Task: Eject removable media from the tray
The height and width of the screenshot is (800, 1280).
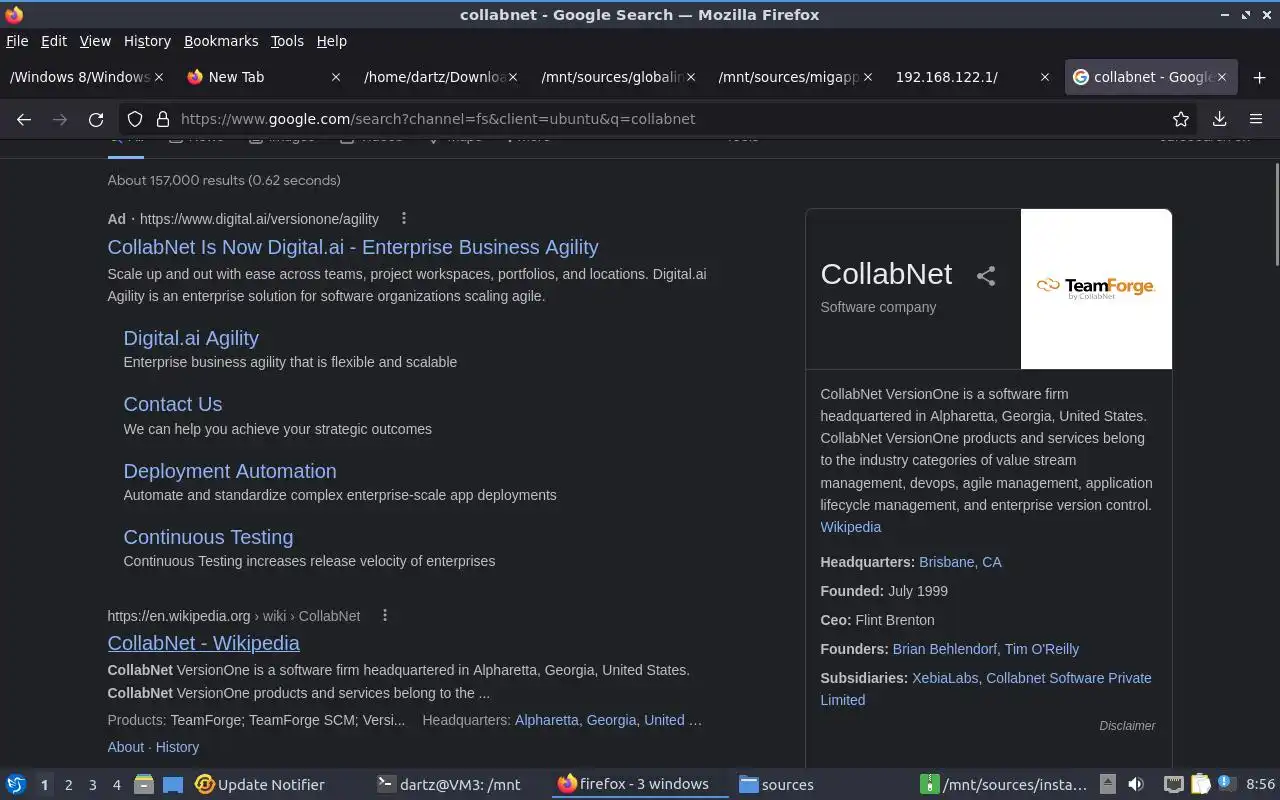Action: 1108,785
